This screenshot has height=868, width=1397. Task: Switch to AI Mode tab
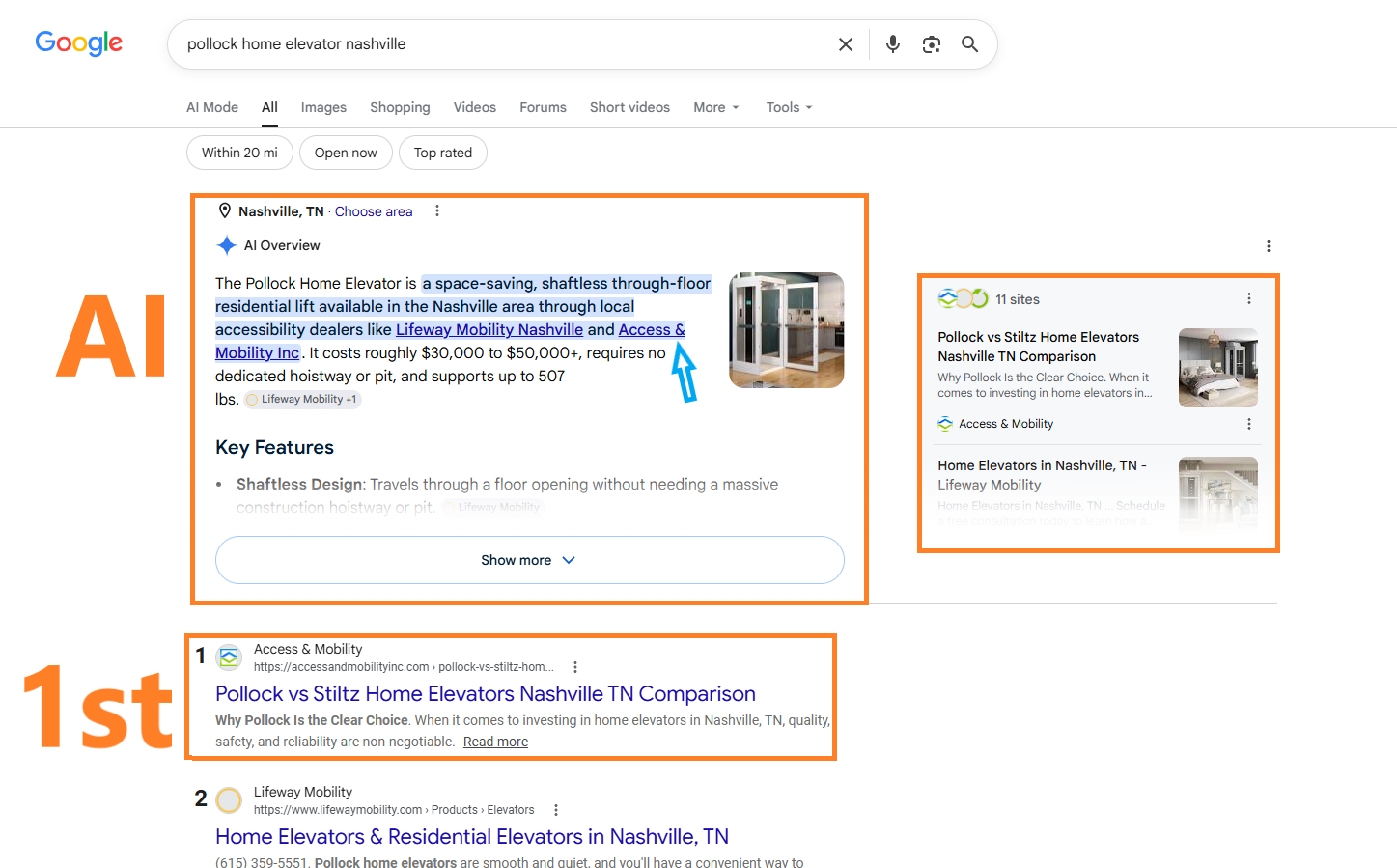click(212, 107)
